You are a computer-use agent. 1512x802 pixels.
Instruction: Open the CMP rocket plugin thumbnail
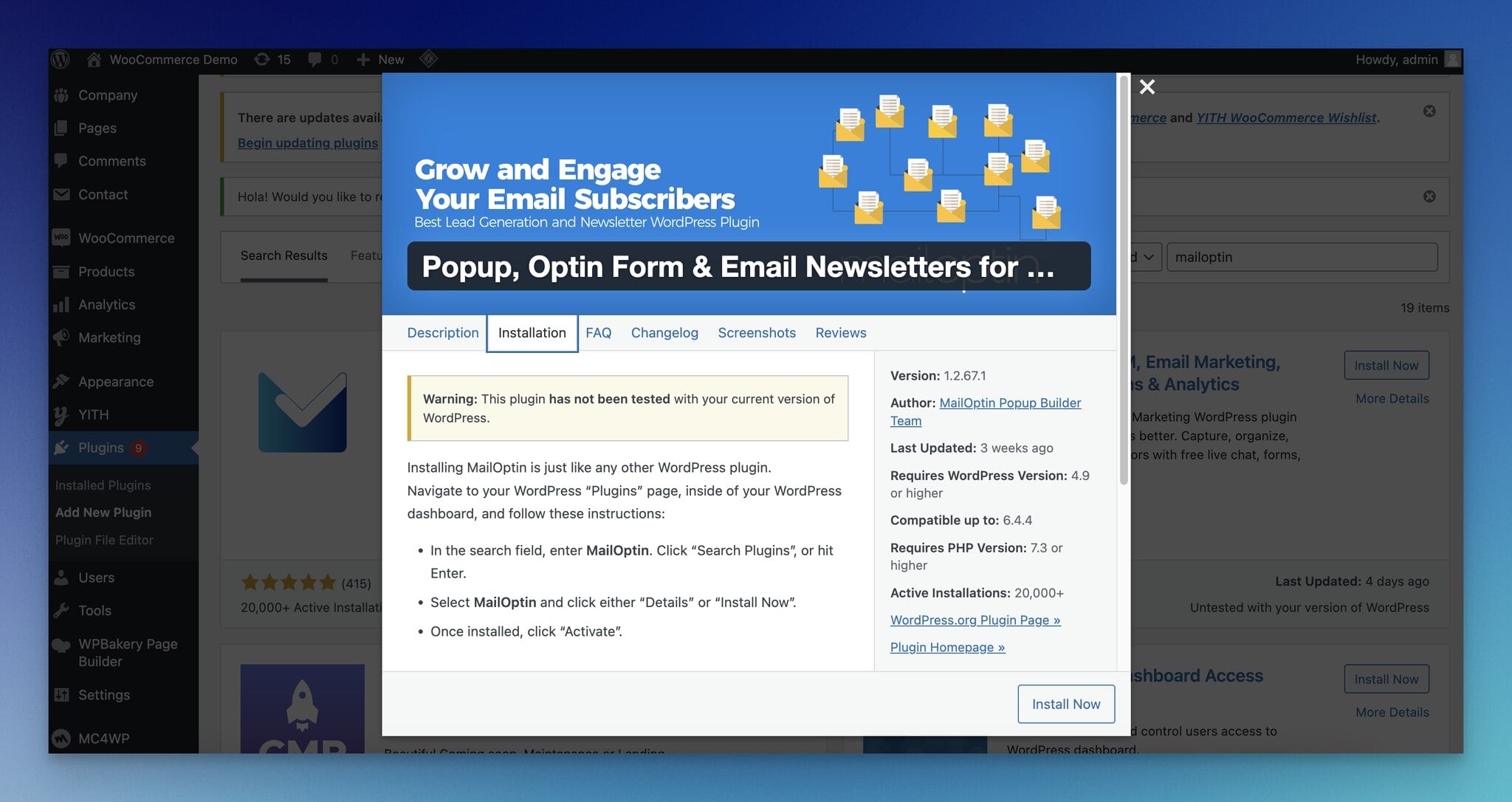[x=303, y=708]
